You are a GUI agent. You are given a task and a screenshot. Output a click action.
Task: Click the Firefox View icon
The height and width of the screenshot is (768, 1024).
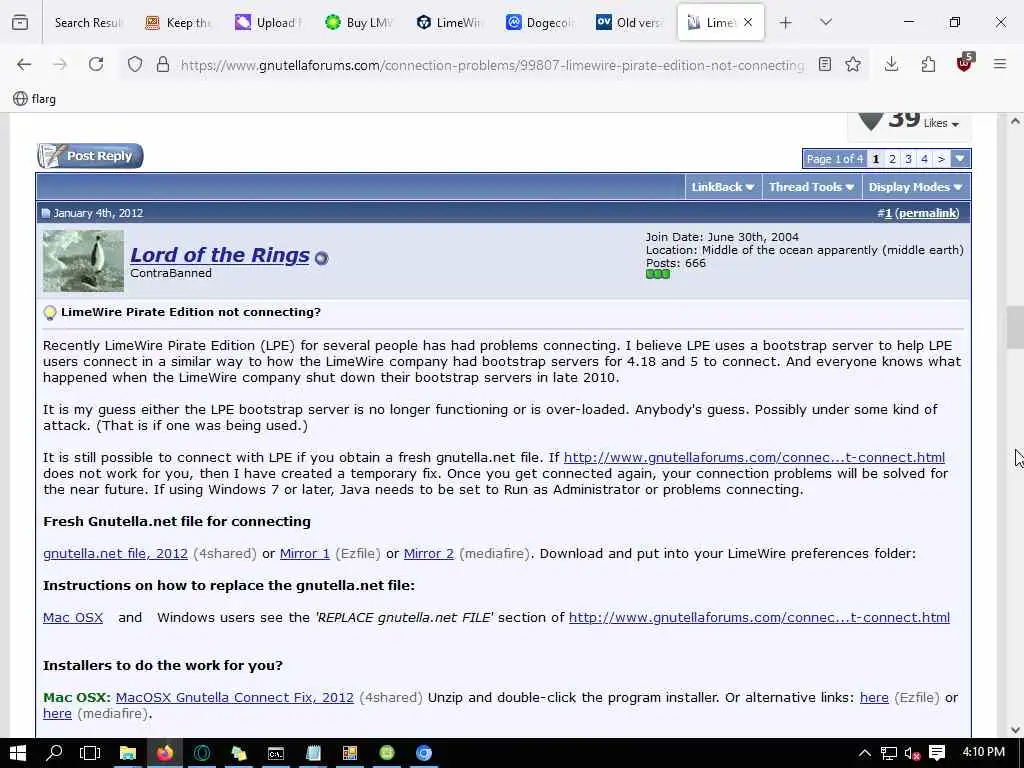click(20, 23)
